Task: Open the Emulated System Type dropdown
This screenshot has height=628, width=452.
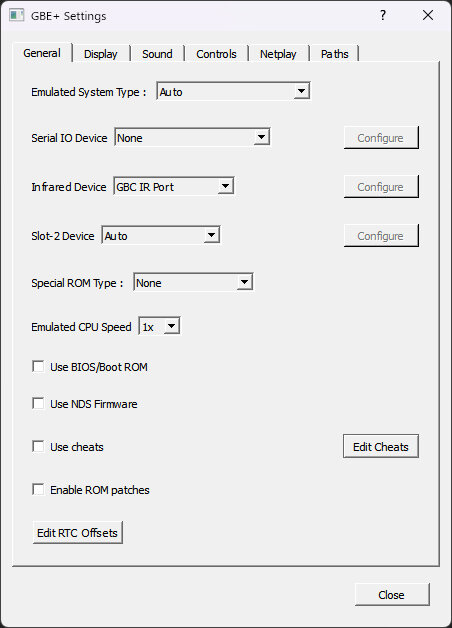Action: (x=233, y=91)
